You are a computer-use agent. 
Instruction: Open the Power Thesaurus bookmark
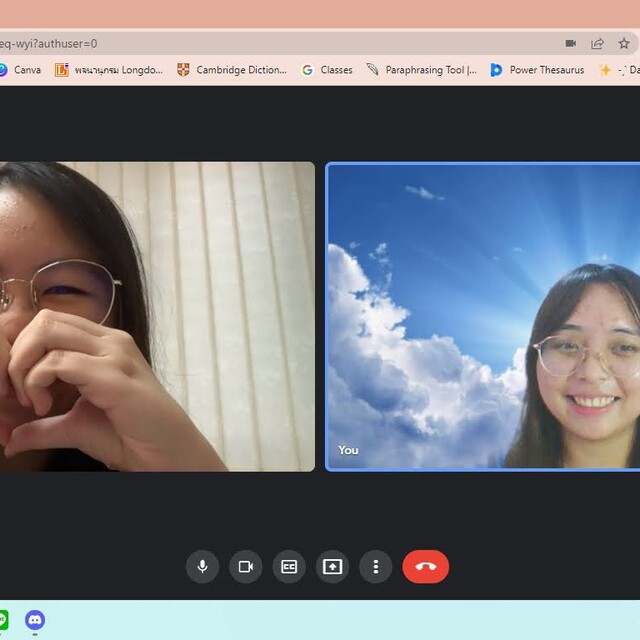[537, 70]
